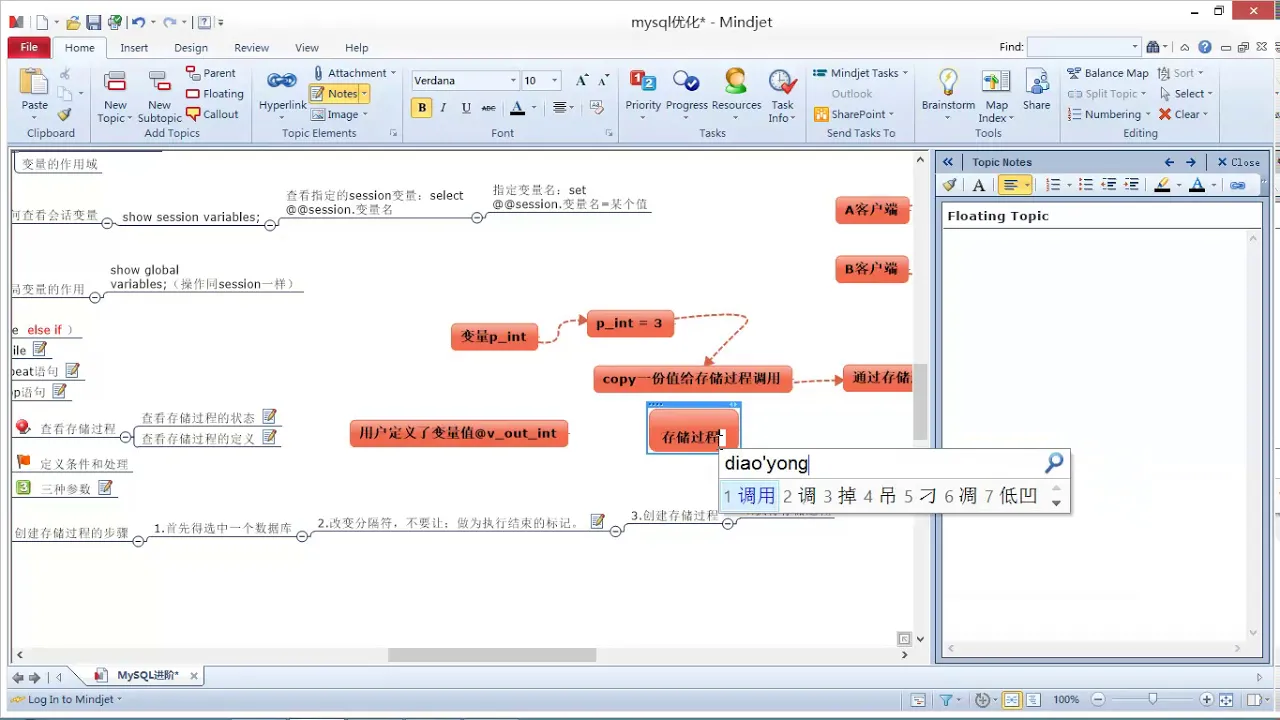
Task: Click the Priority marker icon
Action: click(643, 81)
